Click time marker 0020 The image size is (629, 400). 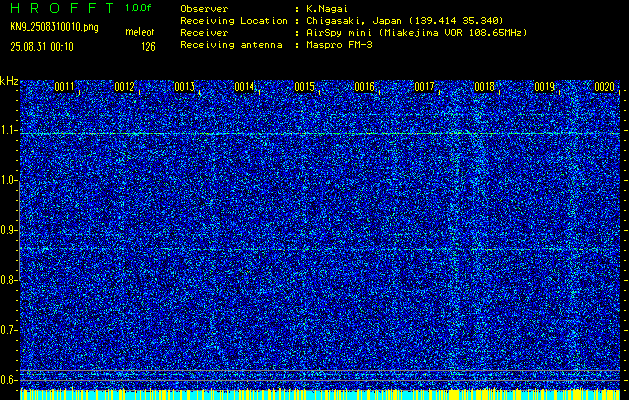(x=604, y=87)
